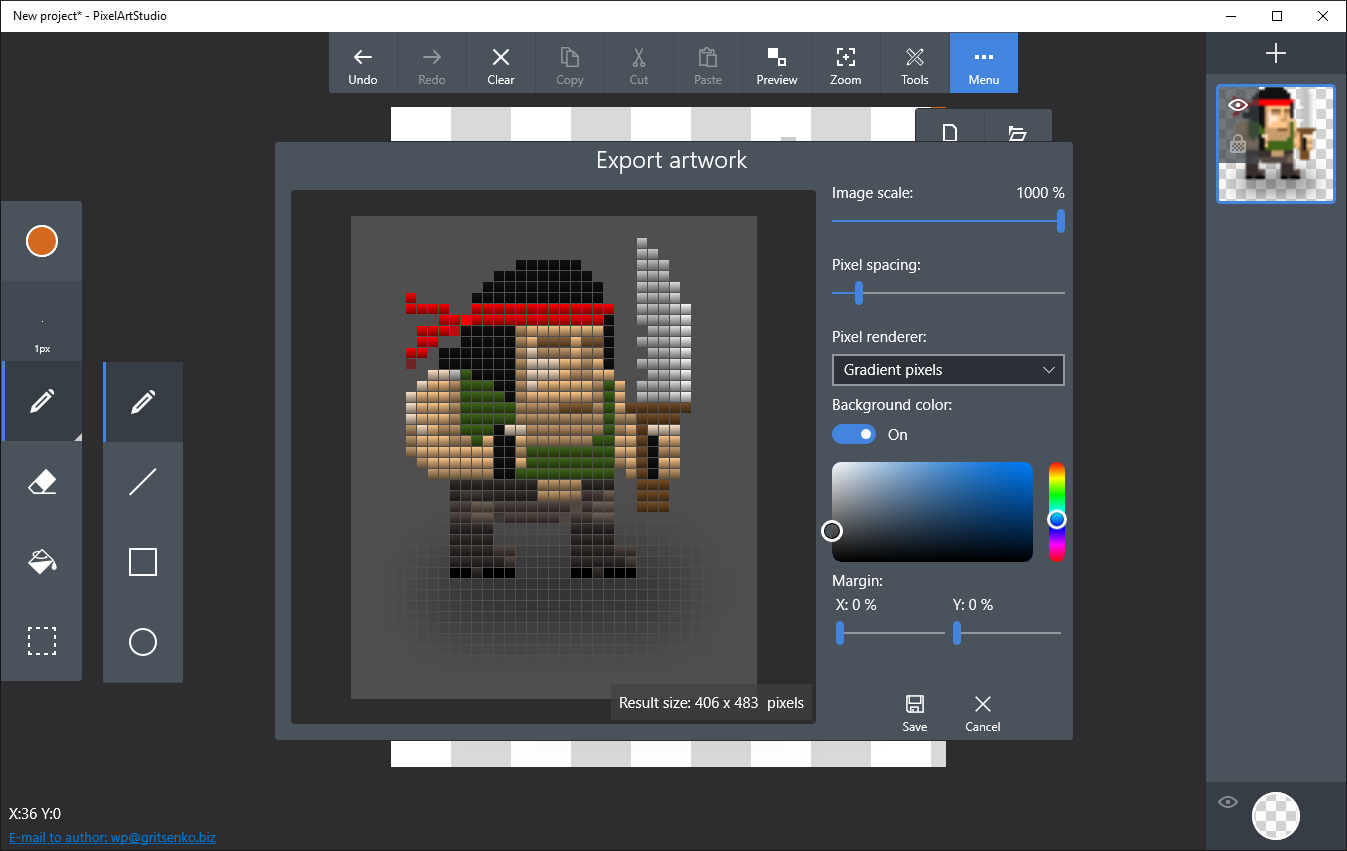The width and height of the screenshot is (1347, 851).
Task: Turn off the Background color toggle
Action: (853, 434)
